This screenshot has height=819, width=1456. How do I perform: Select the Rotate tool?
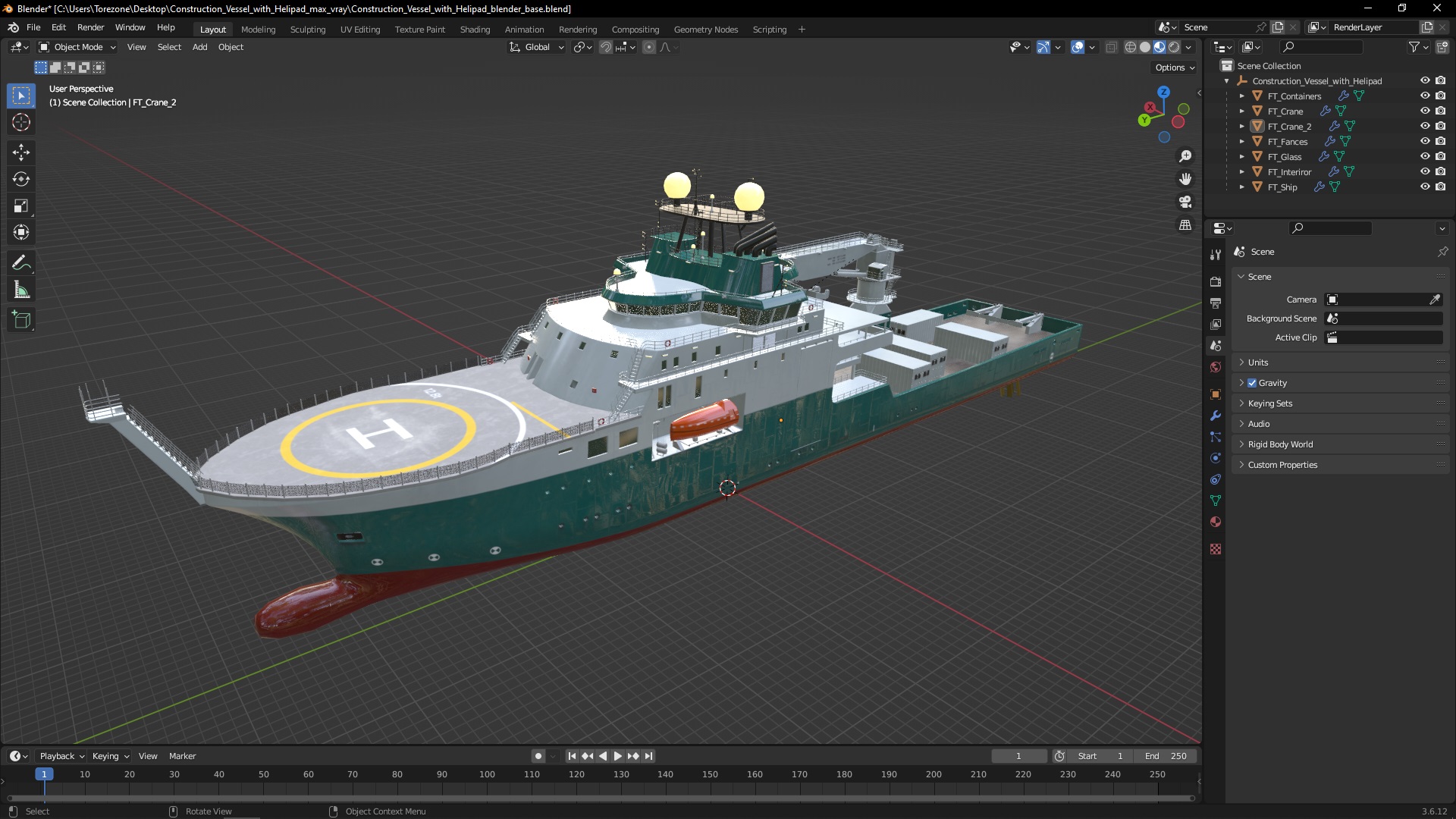click(21, 179)
